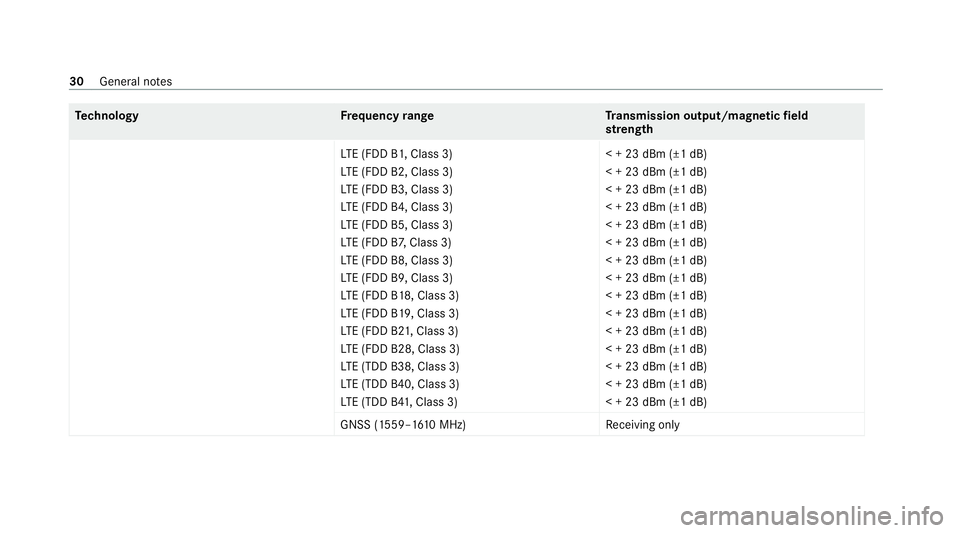The height and width of the screenshot is (533, 960).
Task: Click the LTE (FDD B5, Class 3) text
Action: [396, 225]
